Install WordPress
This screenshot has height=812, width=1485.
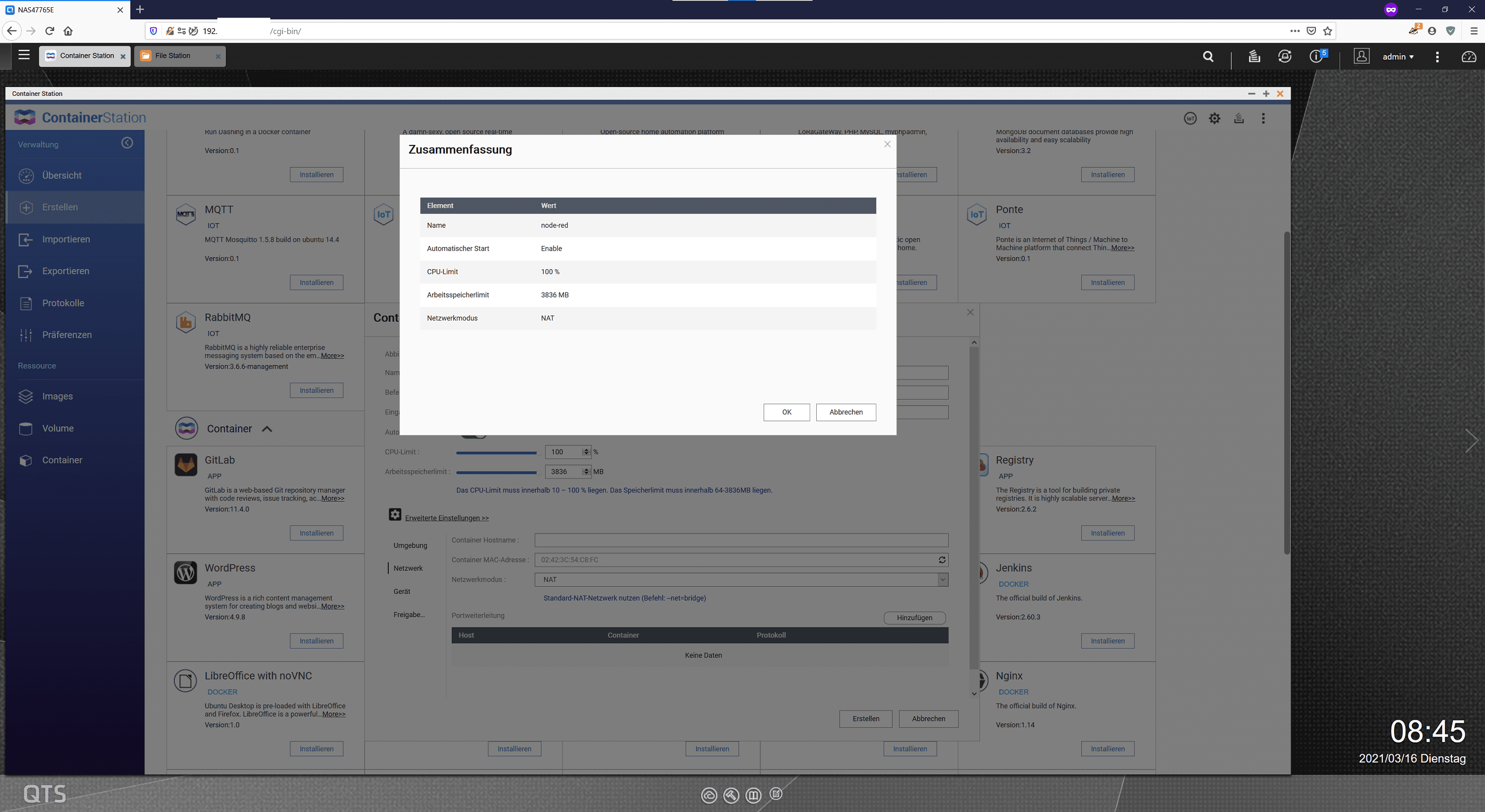(317, 641)
